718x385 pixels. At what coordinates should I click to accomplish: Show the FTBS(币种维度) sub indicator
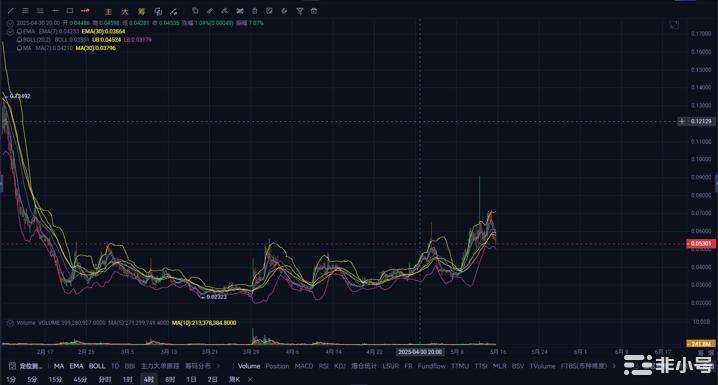tap(584, 366)
